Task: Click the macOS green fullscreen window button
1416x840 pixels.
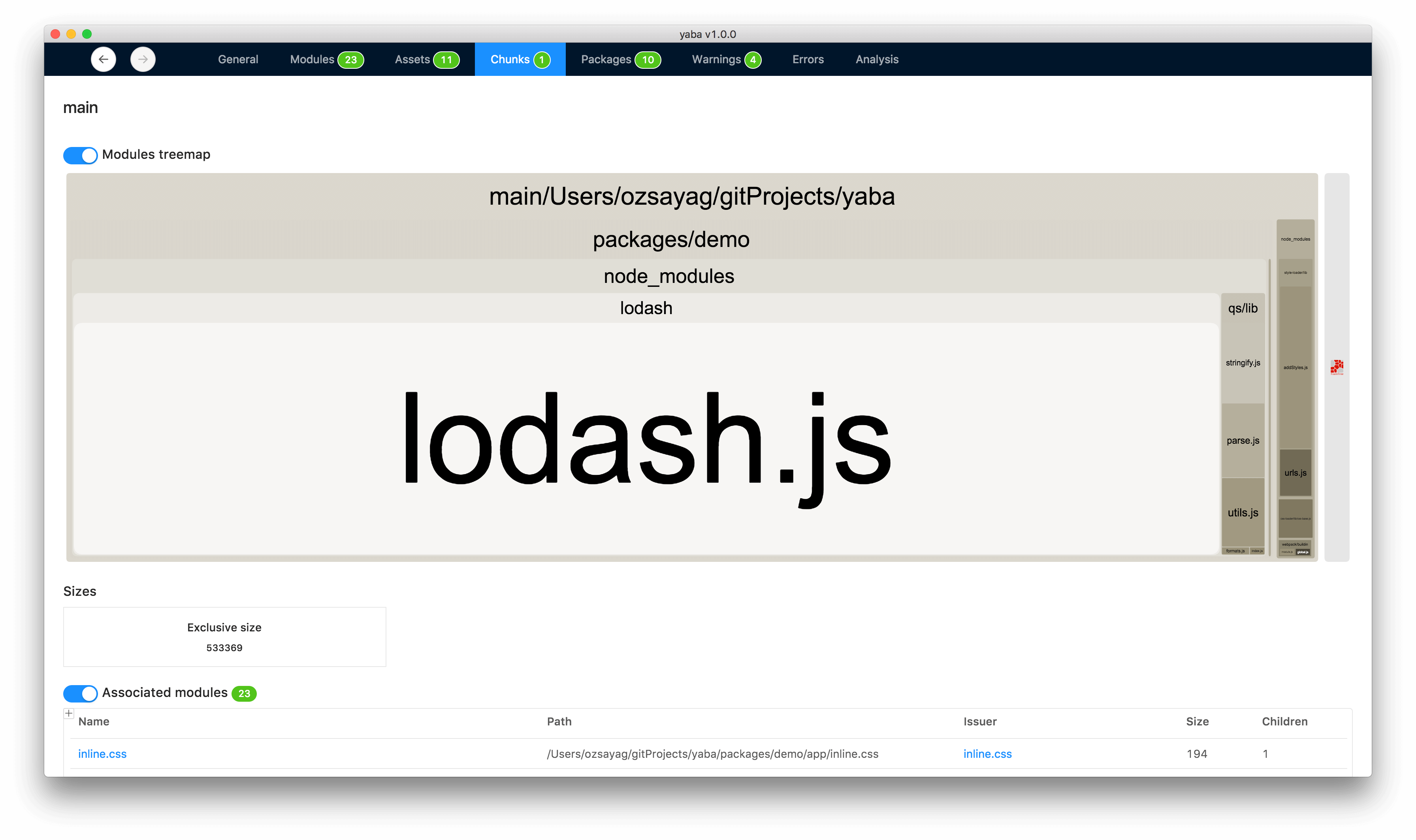Action: pos(87,34)
